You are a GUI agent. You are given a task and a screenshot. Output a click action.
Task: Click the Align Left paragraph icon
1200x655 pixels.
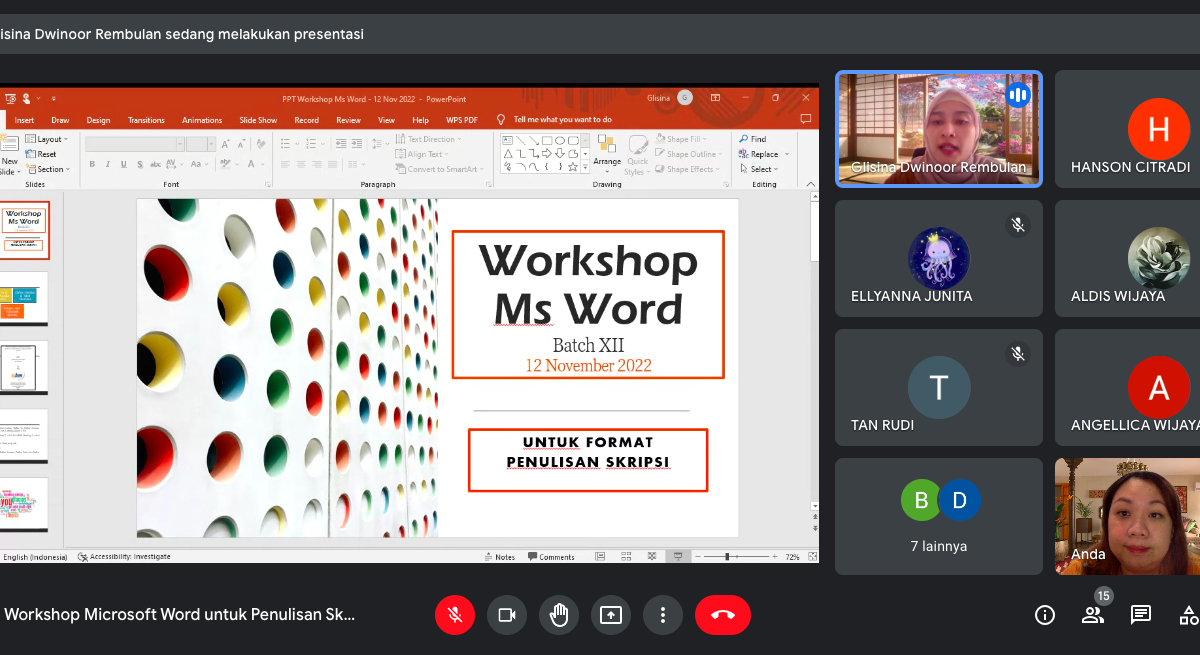(286, 165)
